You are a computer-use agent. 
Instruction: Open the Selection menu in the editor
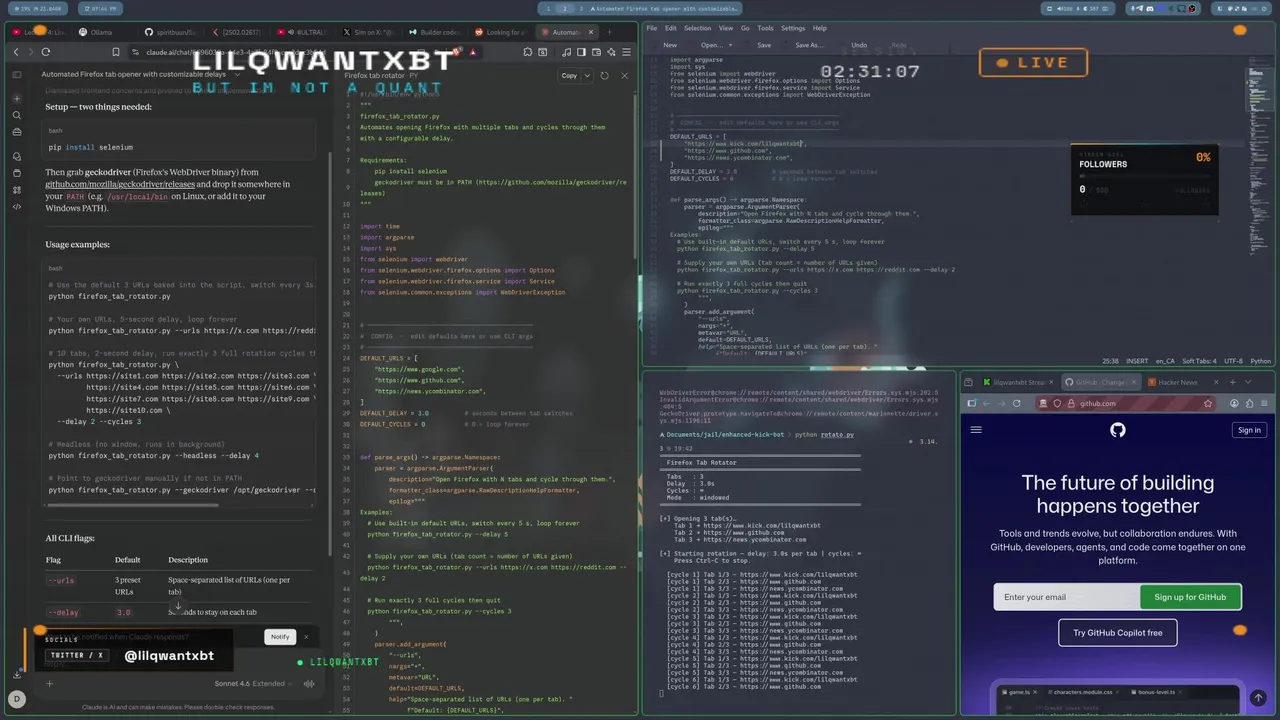[697, 28]
